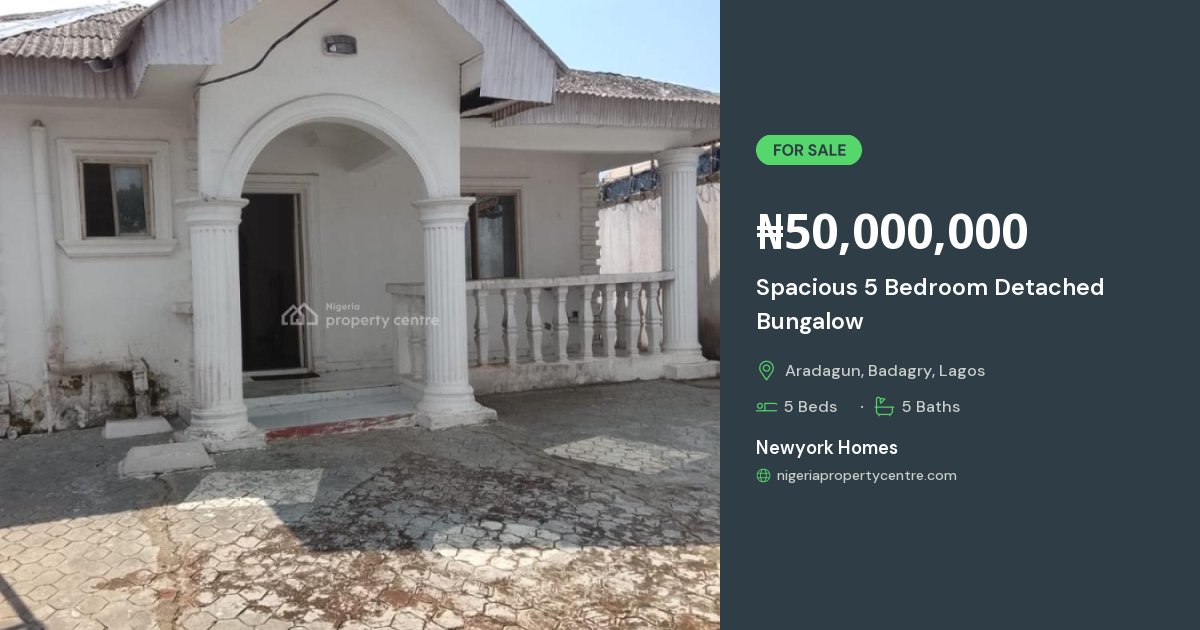This screenshot has width=1200, height=630.
Task: Click the dot separator between Beds and Baths
Action: pyautogui.click(x=861, y=407)
